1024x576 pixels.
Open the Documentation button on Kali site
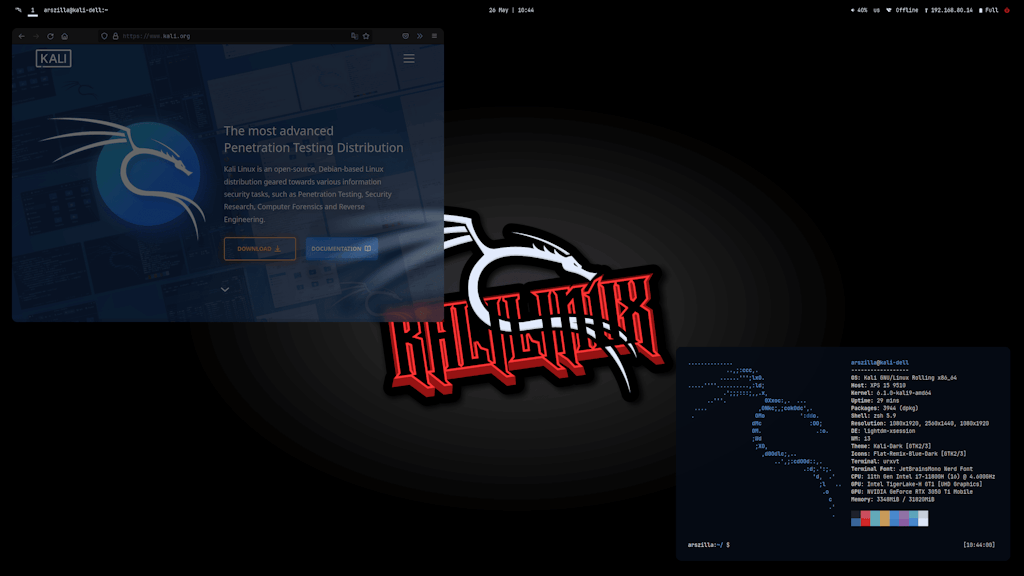click(342, 249)
